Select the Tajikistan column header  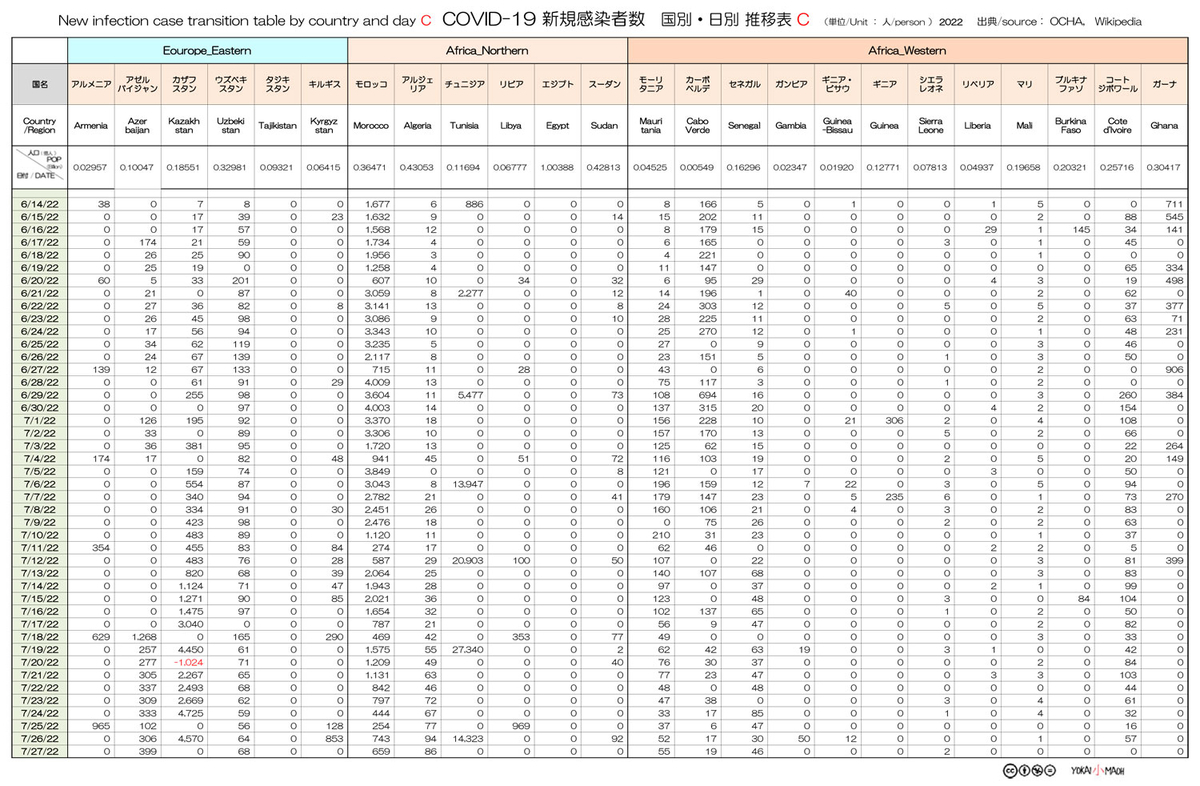(277, 127)
